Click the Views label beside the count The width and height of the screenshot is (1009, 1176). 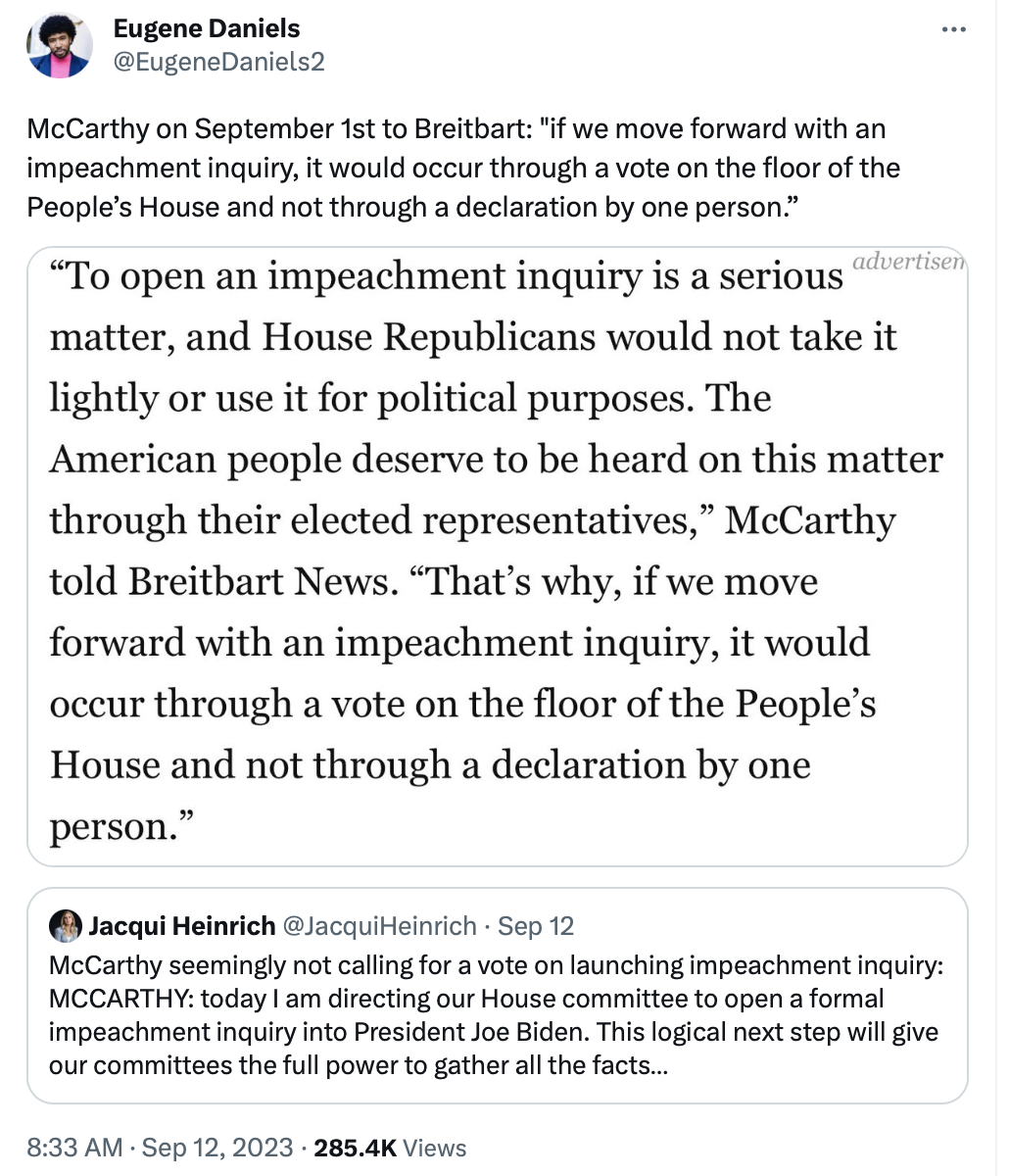coord(434,1148)
